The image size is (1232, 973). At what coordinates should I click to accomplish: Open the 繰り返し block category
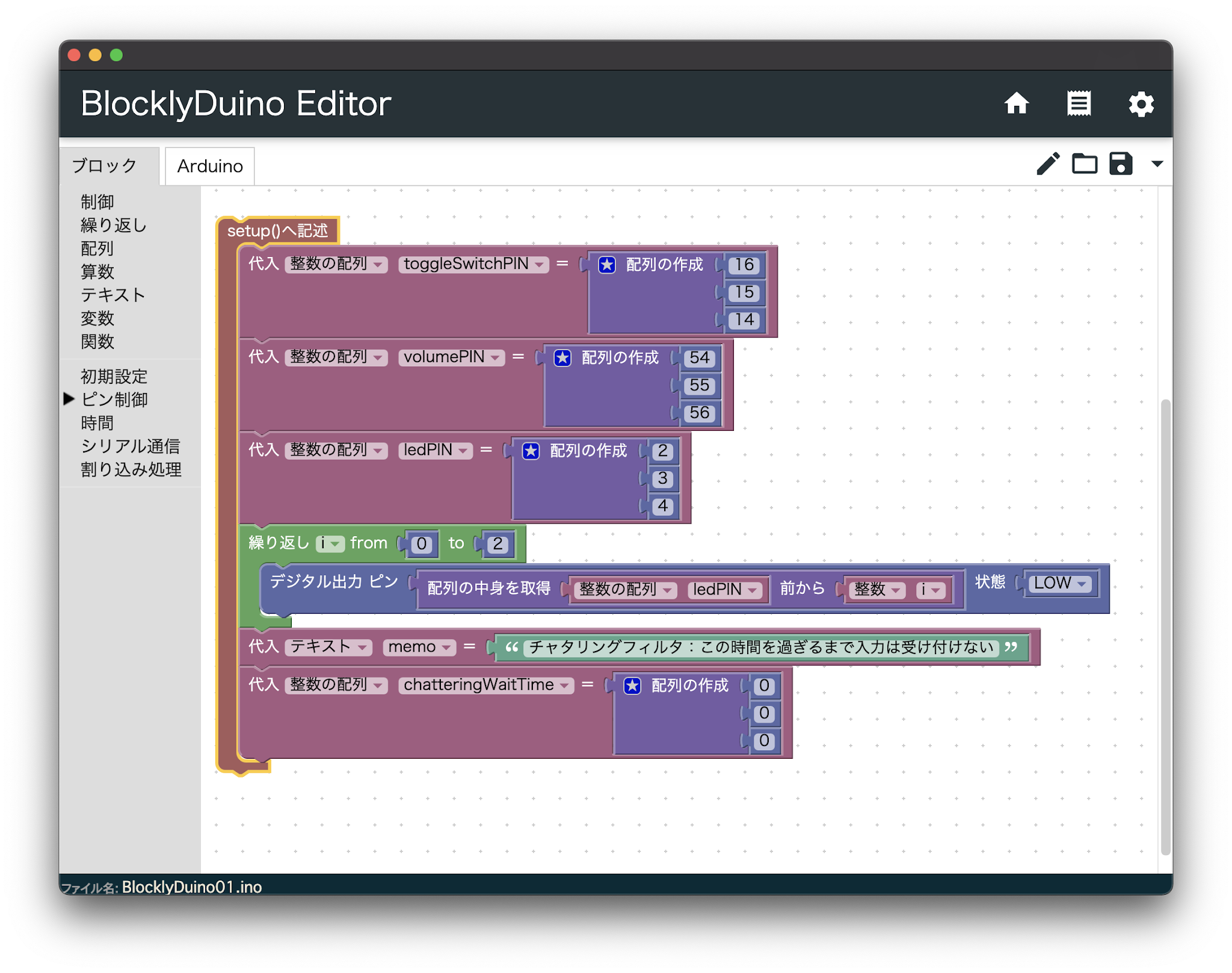(112, 225)
